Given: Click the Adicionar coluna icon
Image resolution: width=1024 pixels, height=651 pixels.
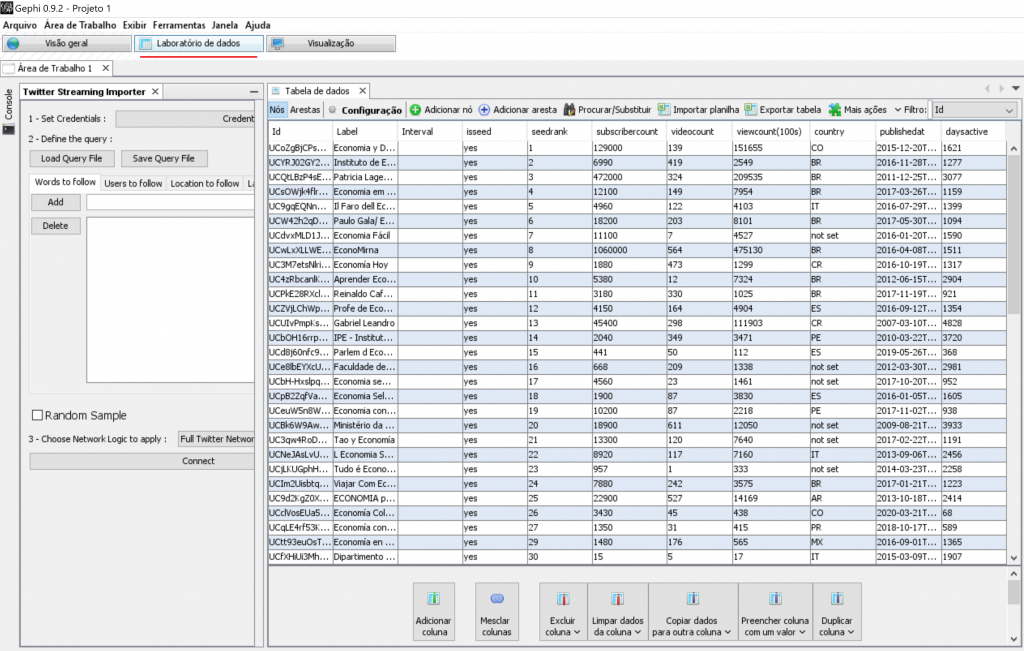Looking at the screenshot, I should click(x=433, y=600).
